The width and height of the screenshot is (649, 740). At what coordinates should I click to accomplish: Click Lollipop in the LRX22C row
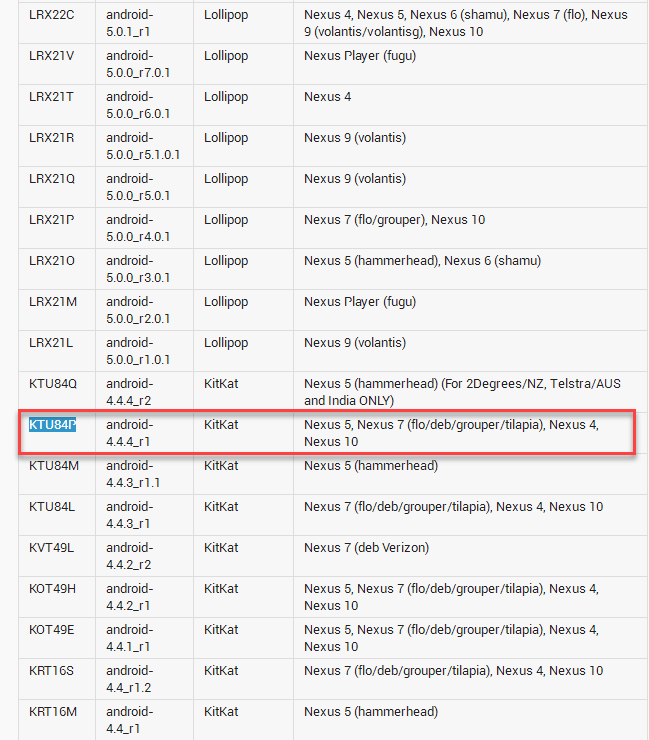tap(226, 16)
